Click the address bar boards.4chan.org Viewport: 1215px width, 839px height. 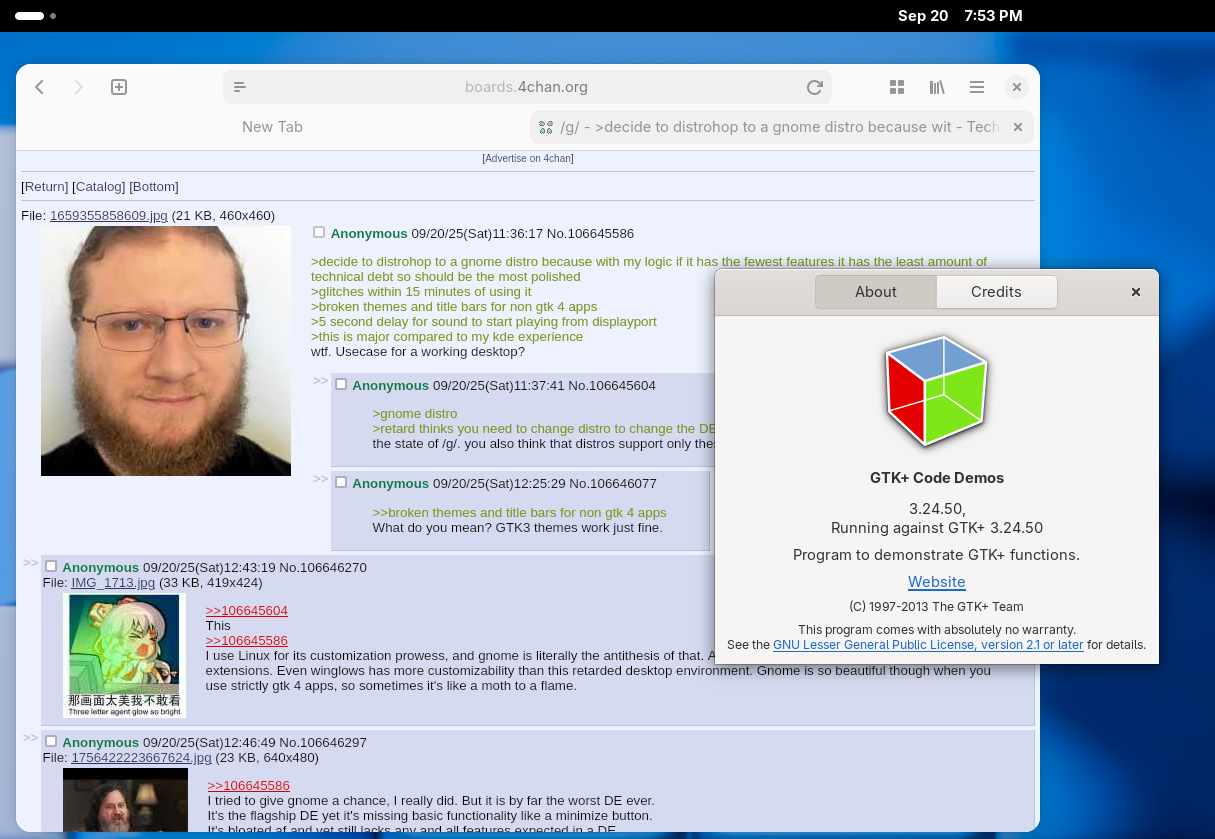tap(527, 87)
